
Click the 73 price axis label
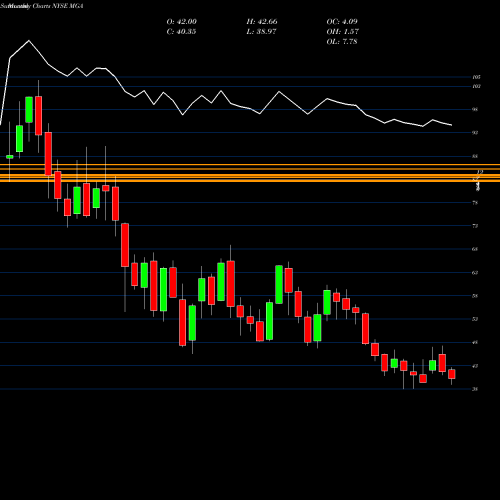475,226
